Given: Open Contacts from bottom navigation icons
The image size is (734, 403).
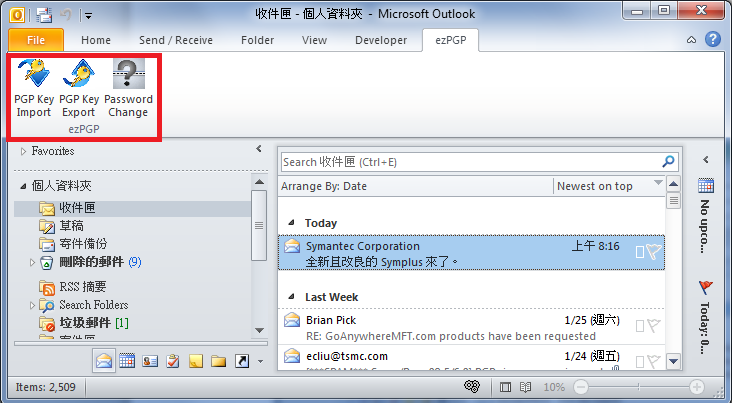Looking at the screenshot, I should coord(150,361).
